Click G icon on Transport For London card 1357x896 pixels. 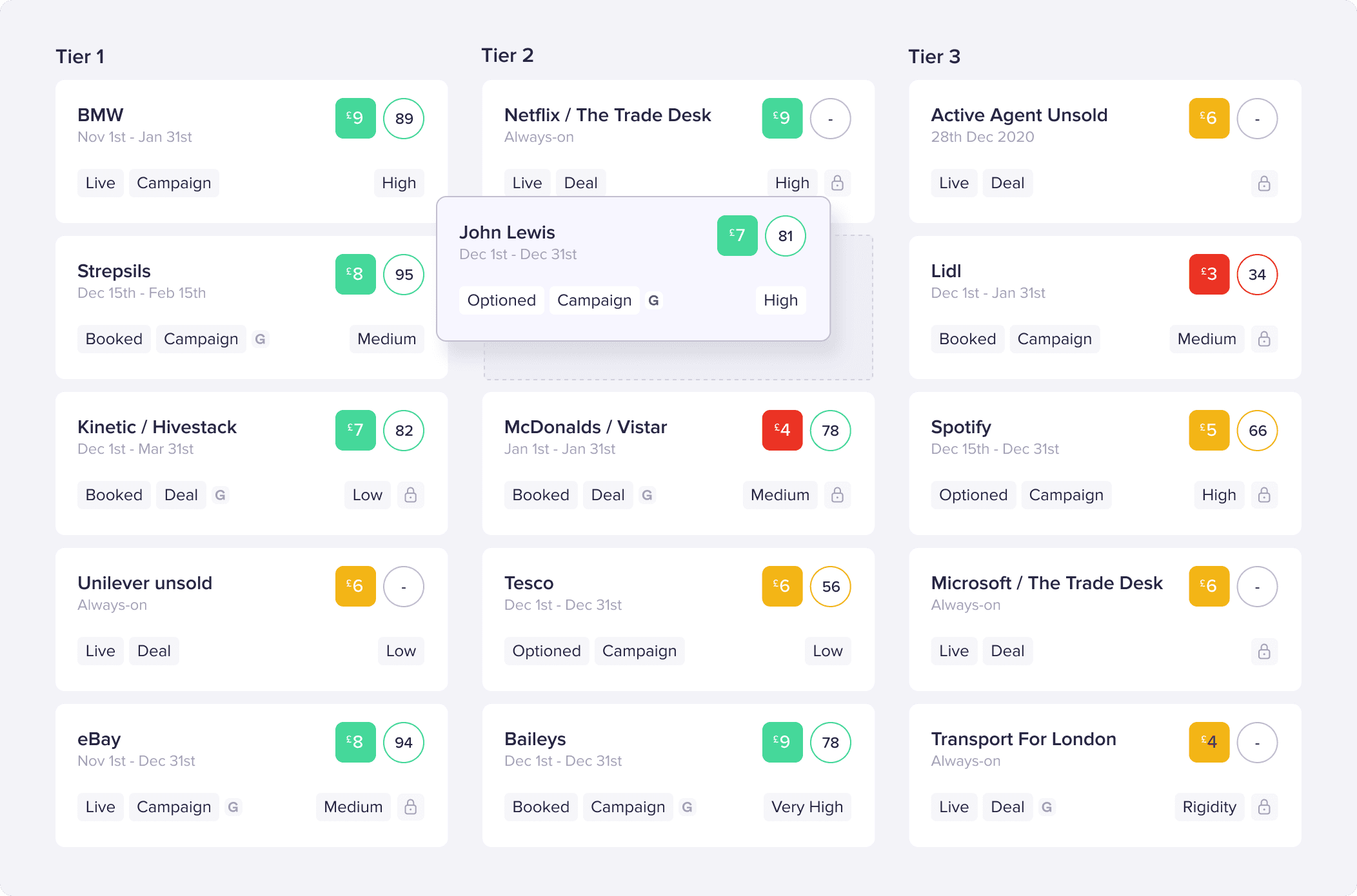click(1047, 807)
